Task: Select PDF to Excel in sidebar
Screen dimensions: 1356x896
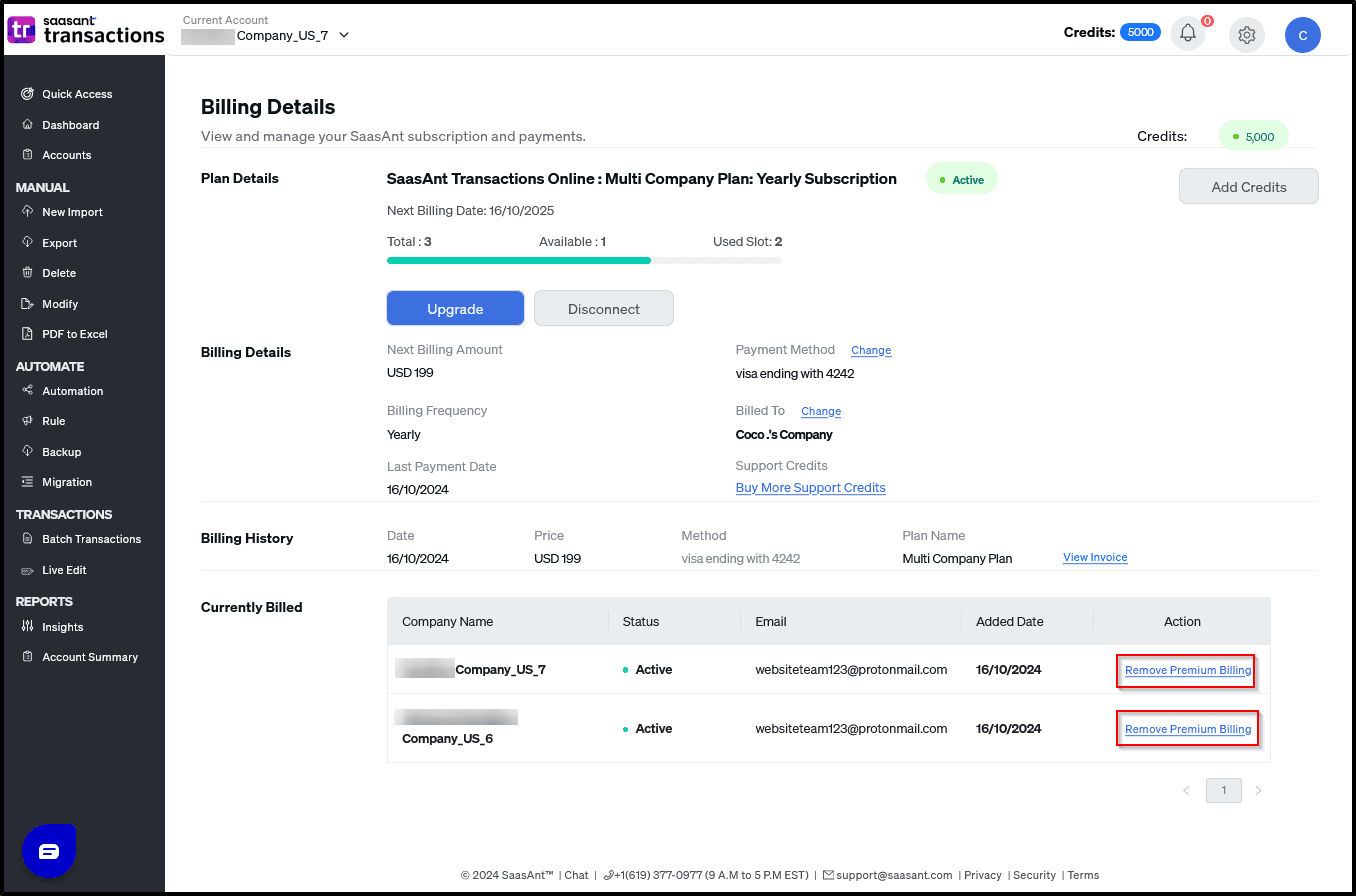Action: click(74, 334)
